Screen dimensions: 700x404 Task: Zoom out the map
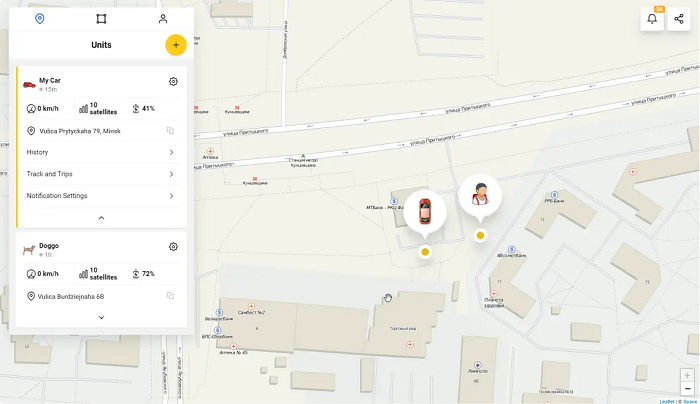pyautogui.click(x=688, y=388)
